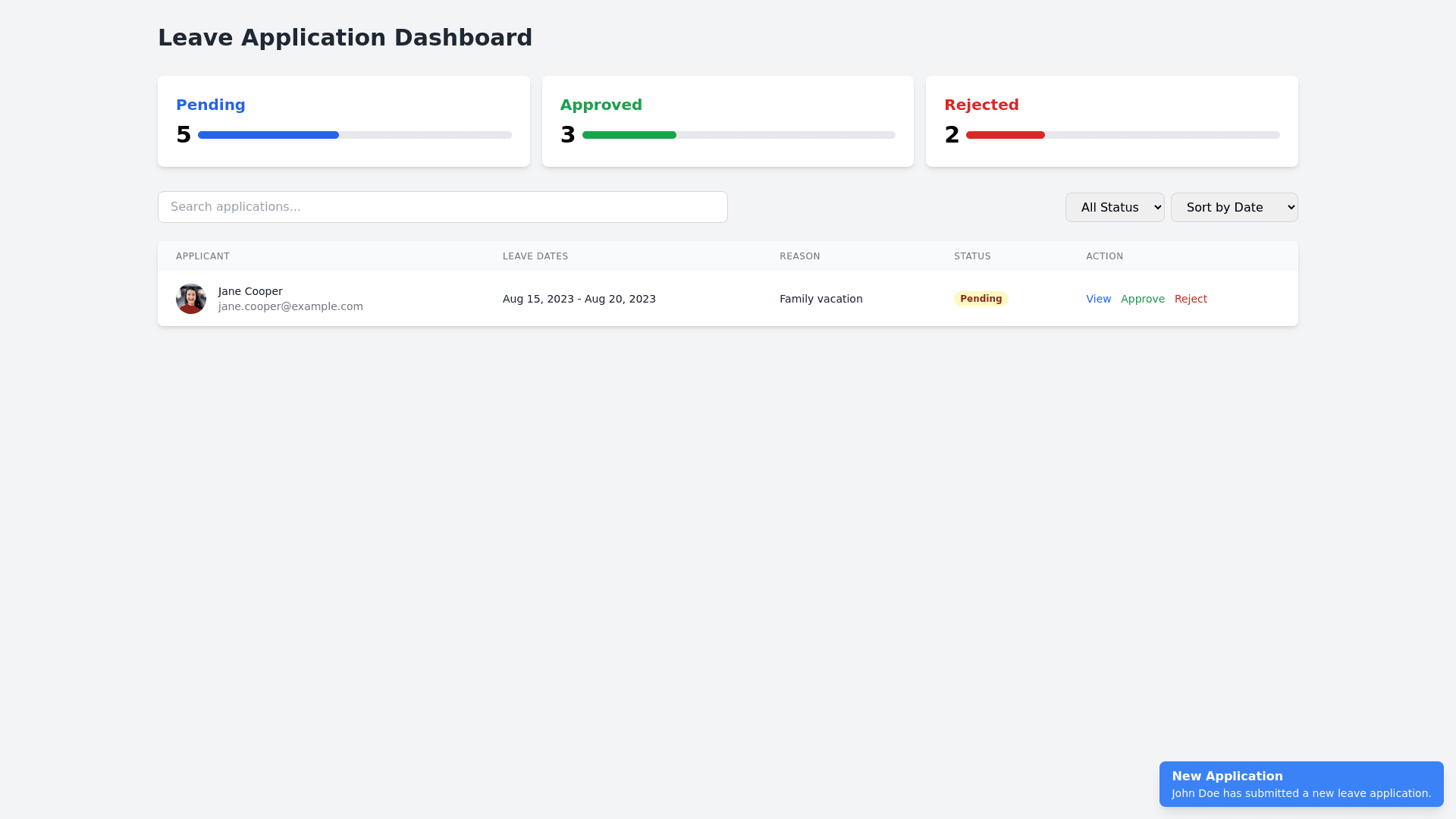Click the Applicant column header
Viewport: 1456px width, 819px height.
pyautogui.click(x=202, y=256)
